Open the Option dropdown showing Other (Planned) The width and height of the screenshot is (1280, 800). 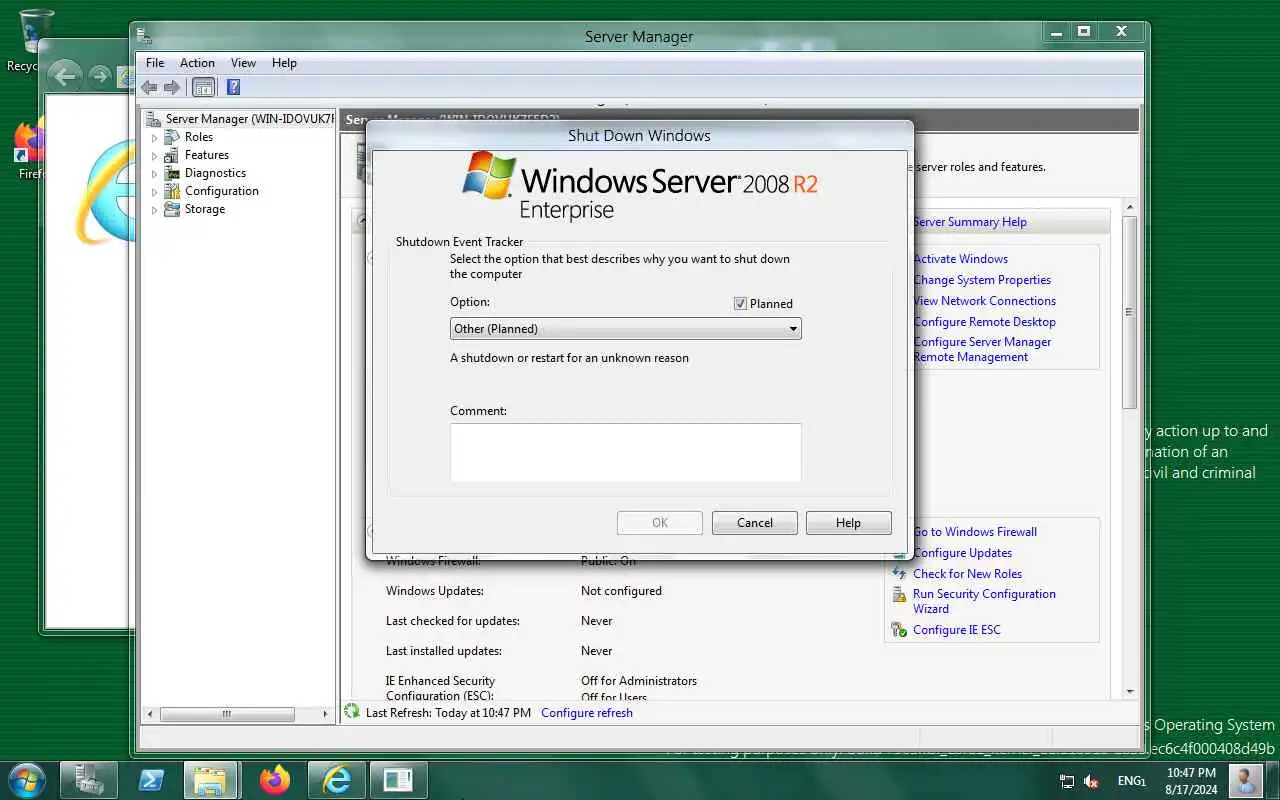click(626, 329)
